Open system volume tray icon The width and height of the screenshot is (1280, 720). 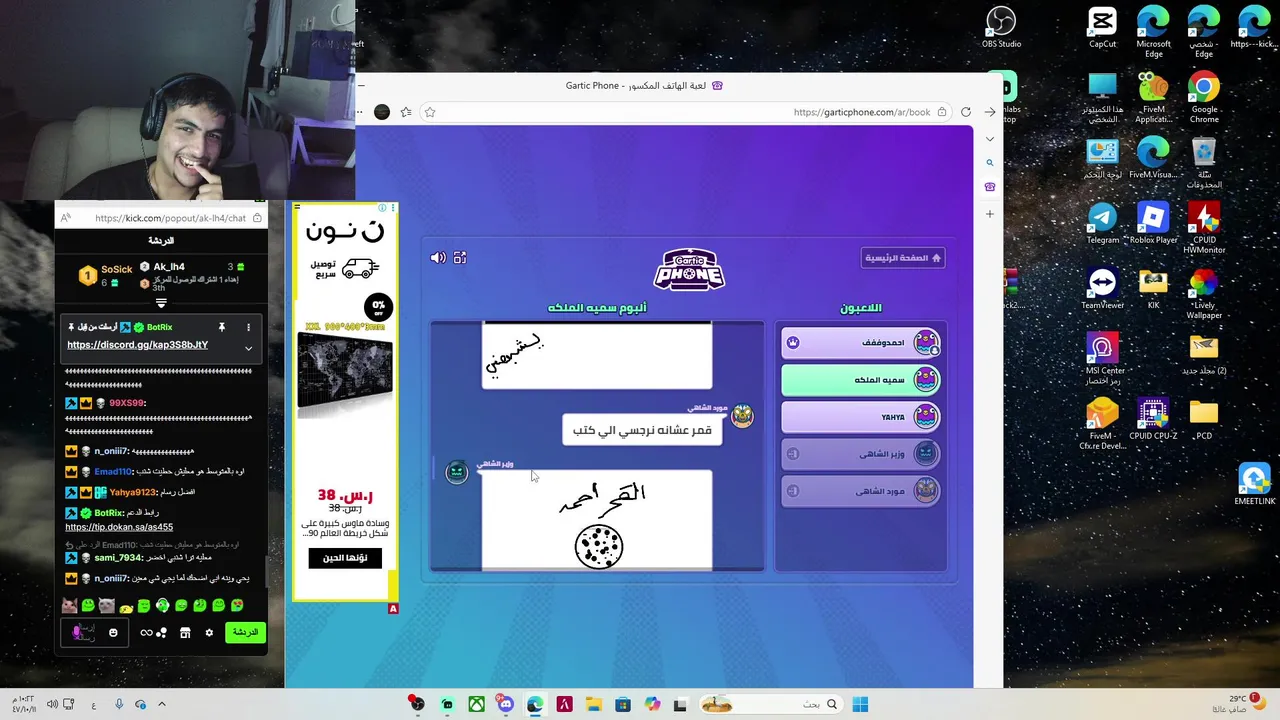[52, 704]
